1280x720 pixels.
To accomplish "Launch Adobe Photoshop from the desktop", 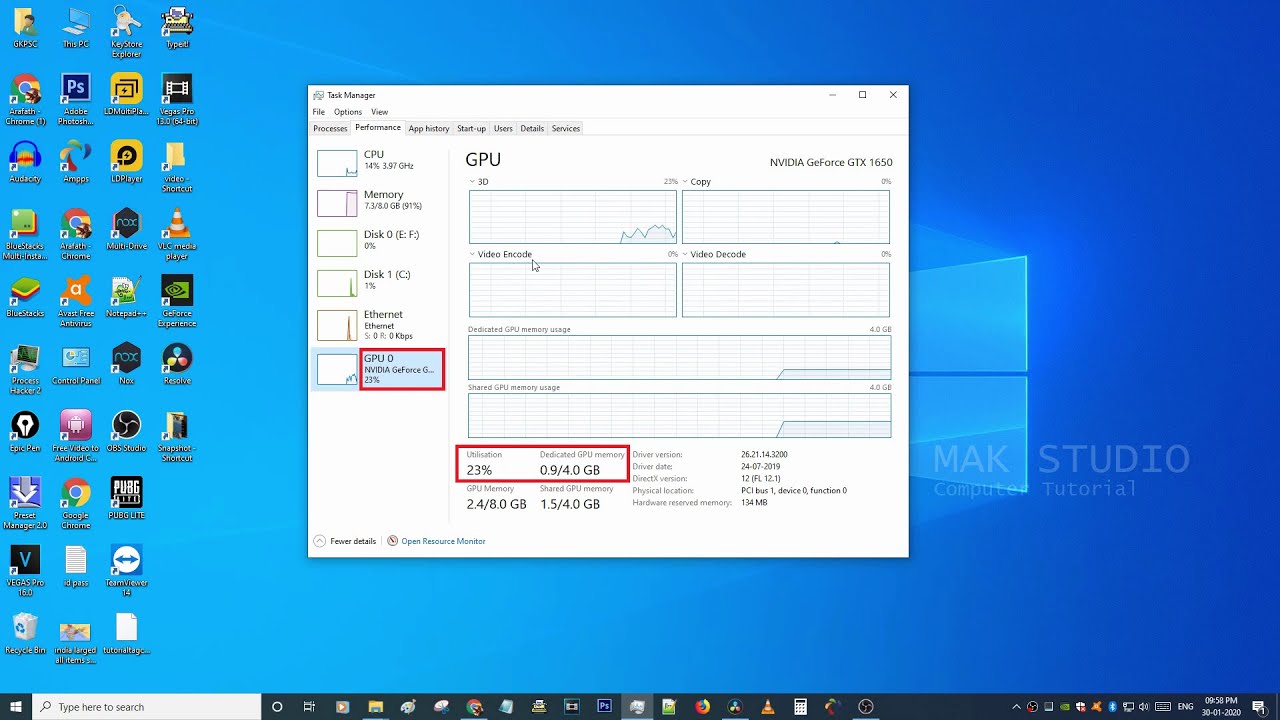I will pyautogui.click(x=76, y=100).
